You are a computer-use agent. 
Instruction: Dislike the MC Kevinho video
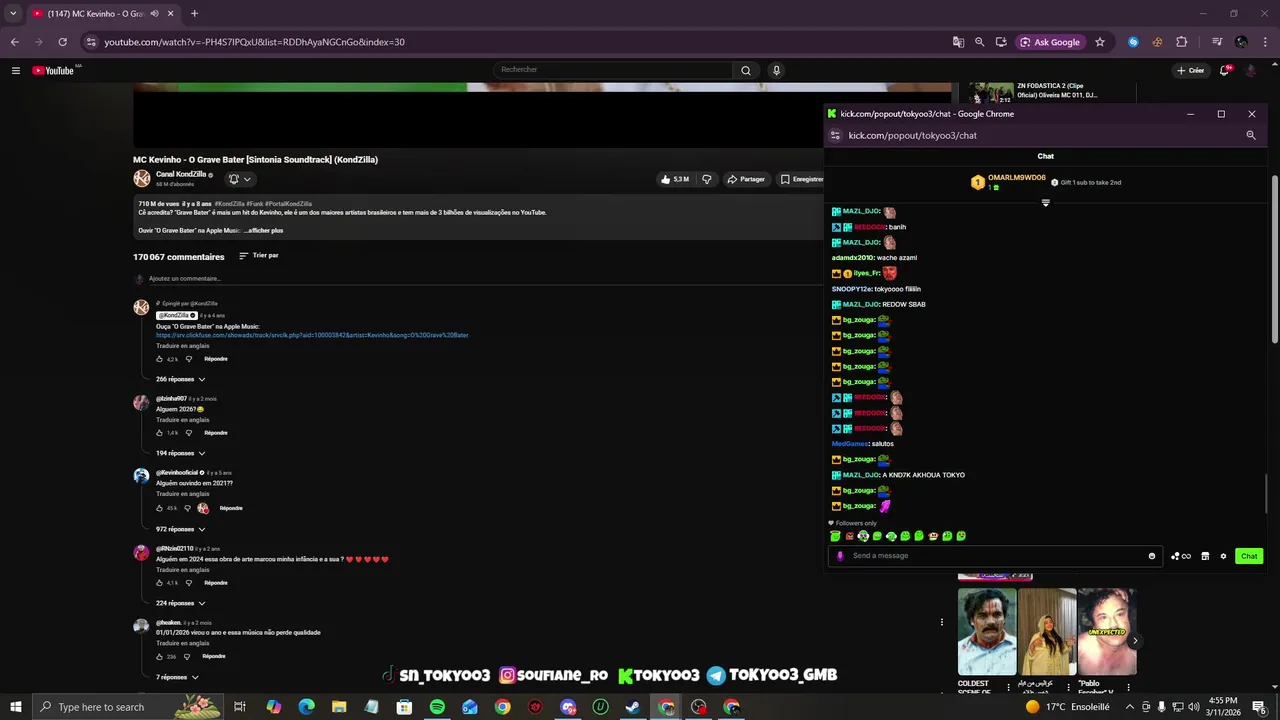click(x=706, y=179)
